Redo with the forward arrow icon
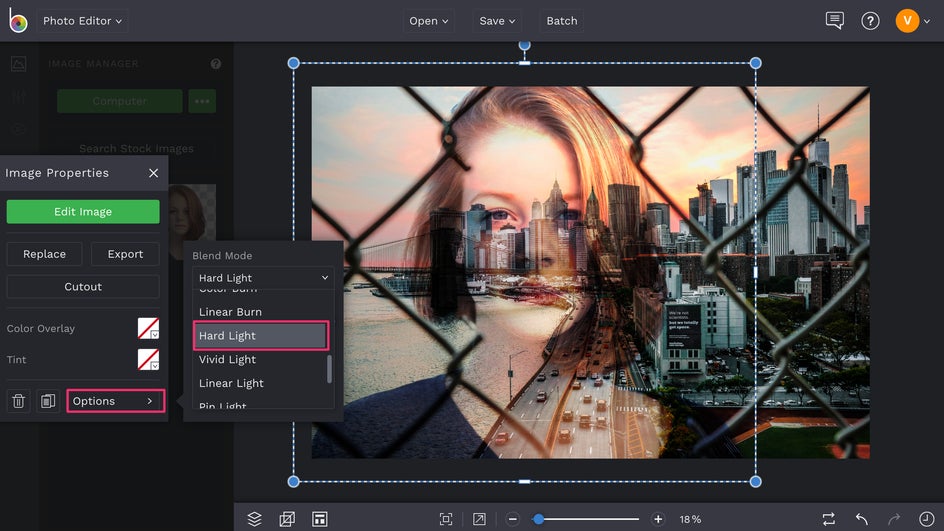 click(x=894, y=519)
